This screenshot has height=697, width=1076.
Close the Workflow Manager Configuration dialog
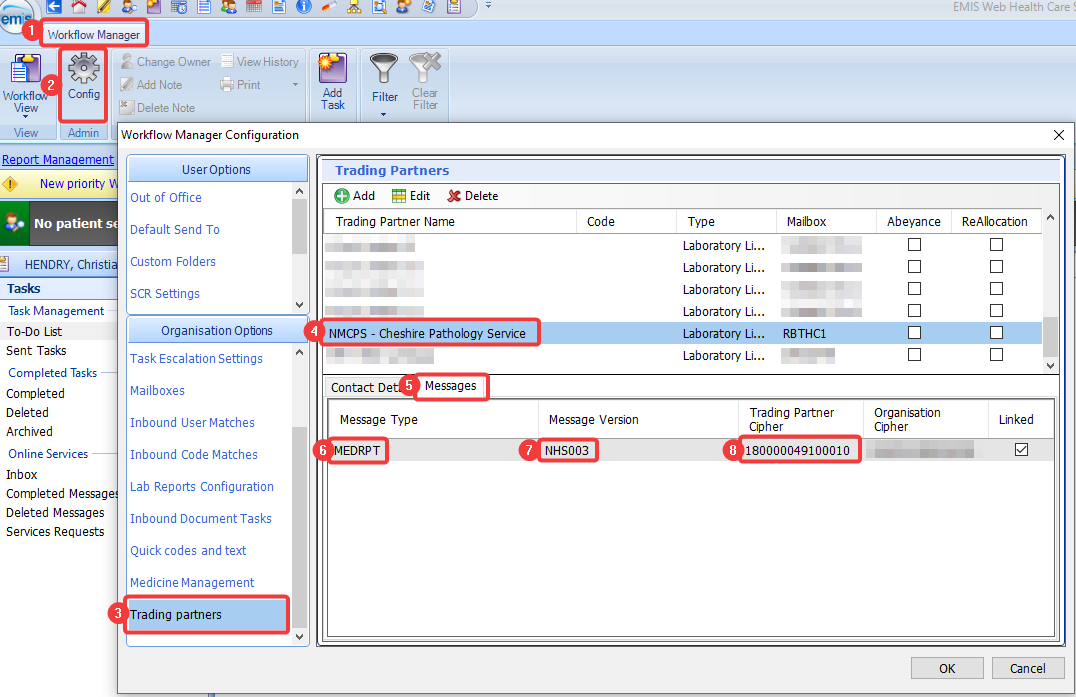[x=1059, y=135]
